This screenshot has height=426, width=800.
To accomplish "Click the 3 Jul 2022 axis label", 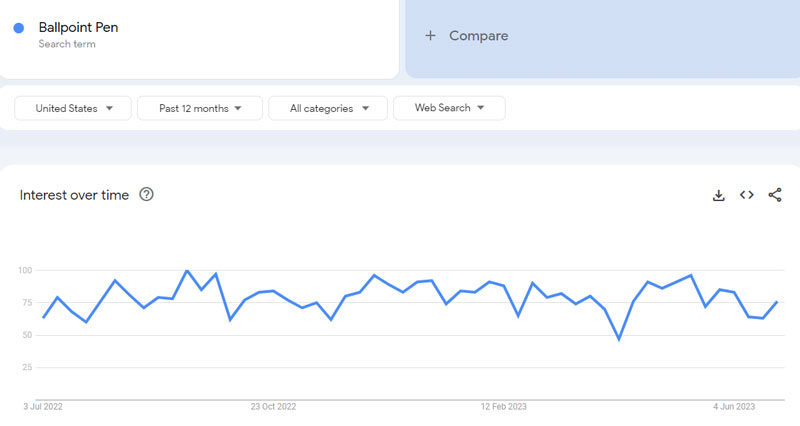I will pyautogui.click(x=44, y=406).
